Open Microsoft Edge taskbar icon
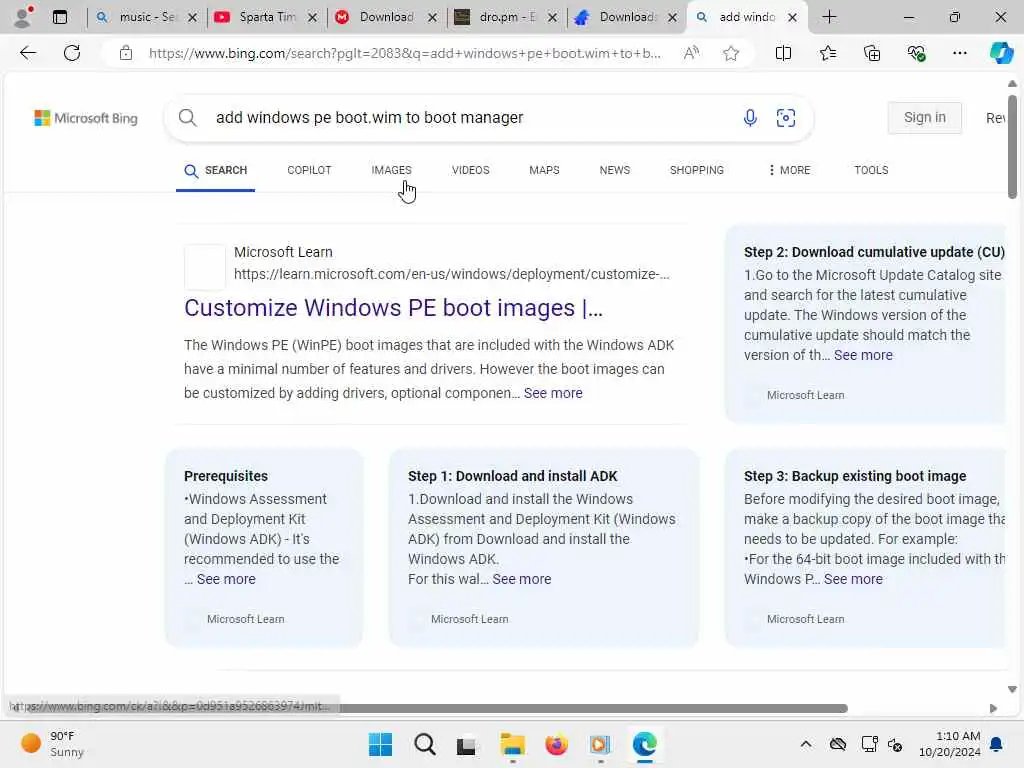 [x=644, y=744]
